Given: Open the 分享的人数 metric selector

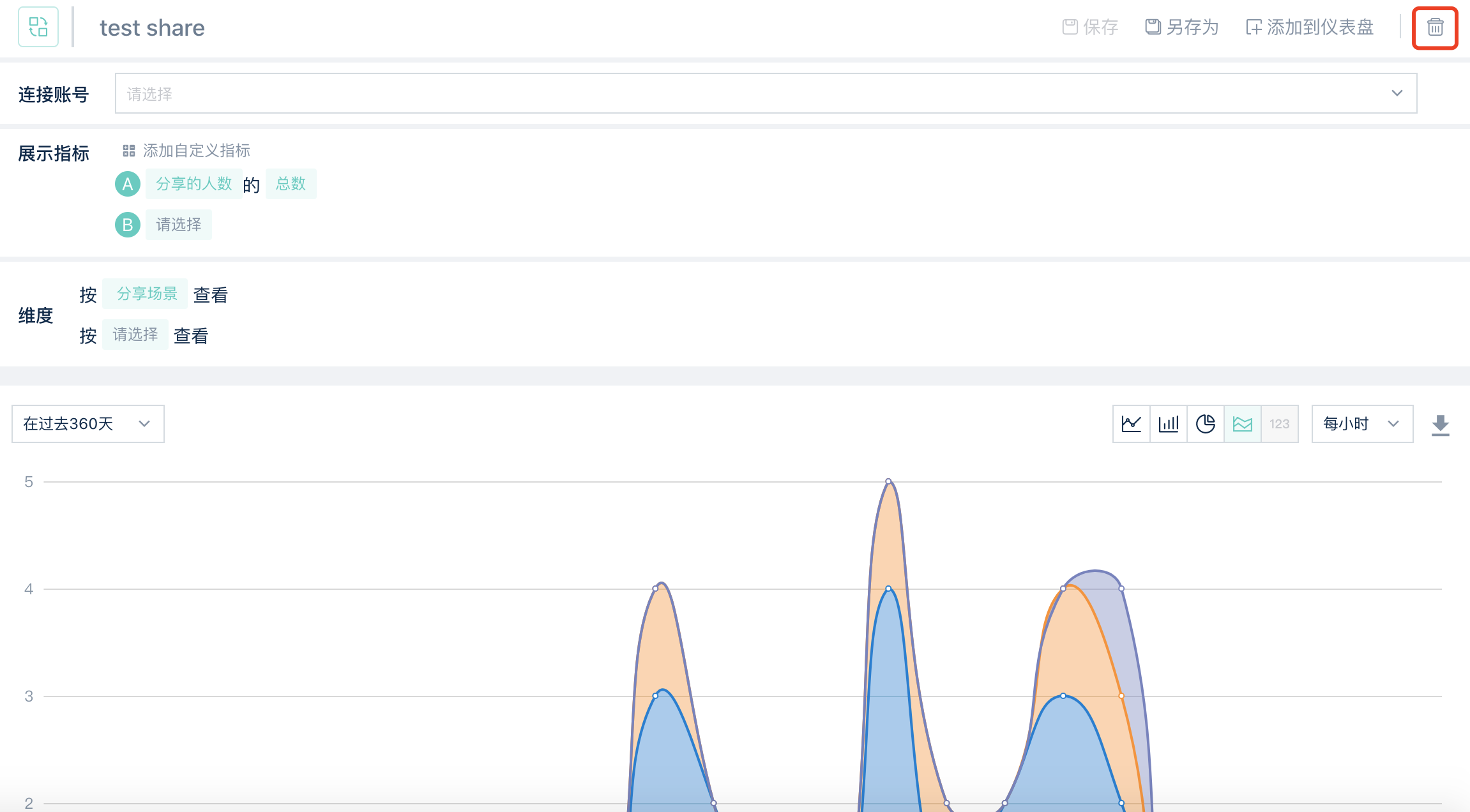Looking at the screenshot, I should point(194,184).
